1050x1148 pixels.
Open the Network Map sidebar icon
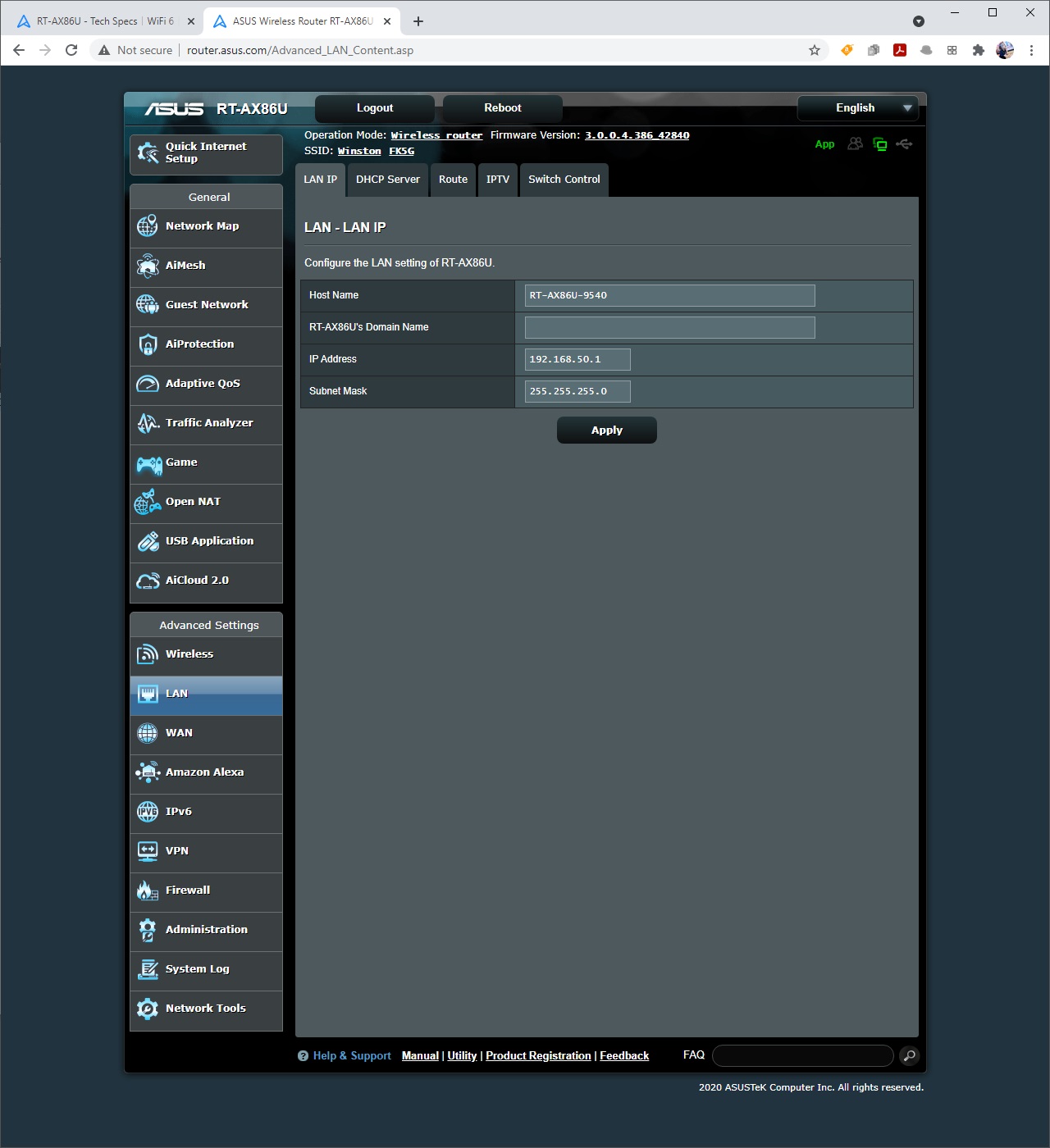(x=148, y=226)
